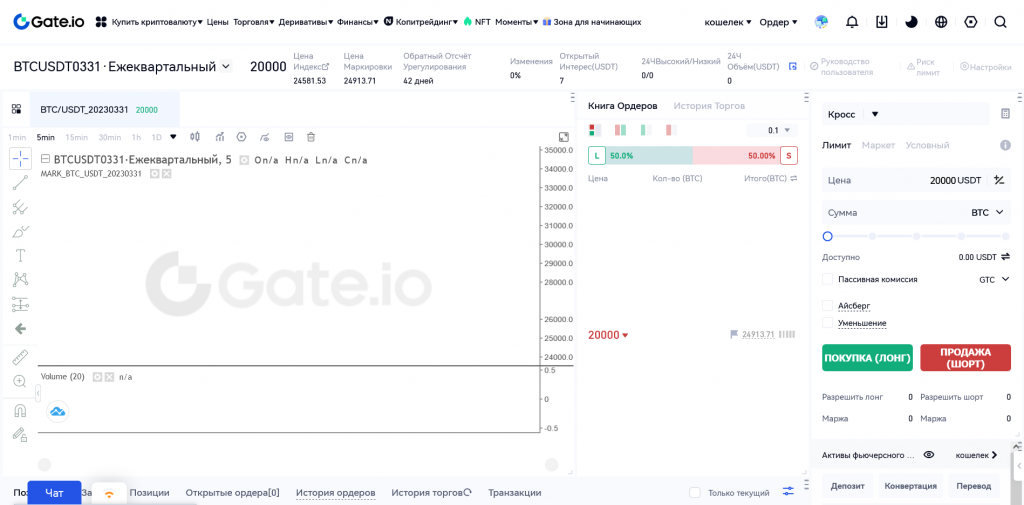Tick the Только текущий checkbox
The width and height of the screenshot is (1024, 505).
point(695,493)
